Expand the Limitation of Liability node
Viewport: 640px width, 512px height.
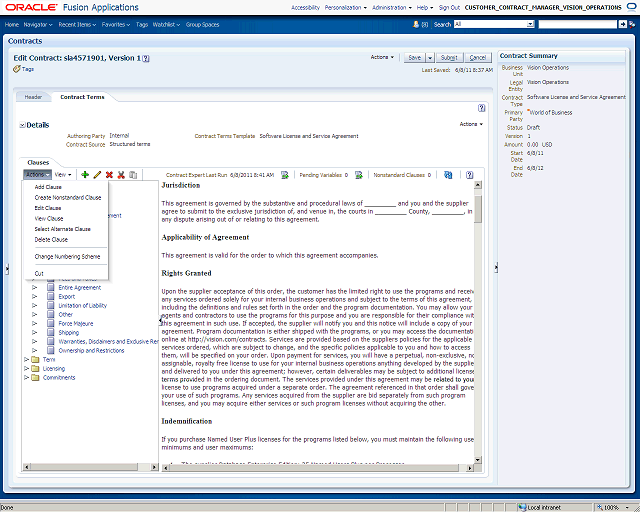click(35, 305)
